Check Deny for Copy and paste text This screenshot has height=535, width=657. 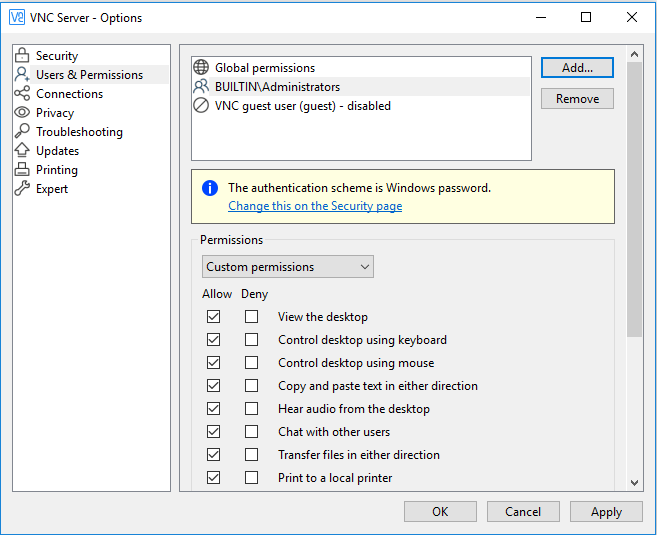[251, 385]
